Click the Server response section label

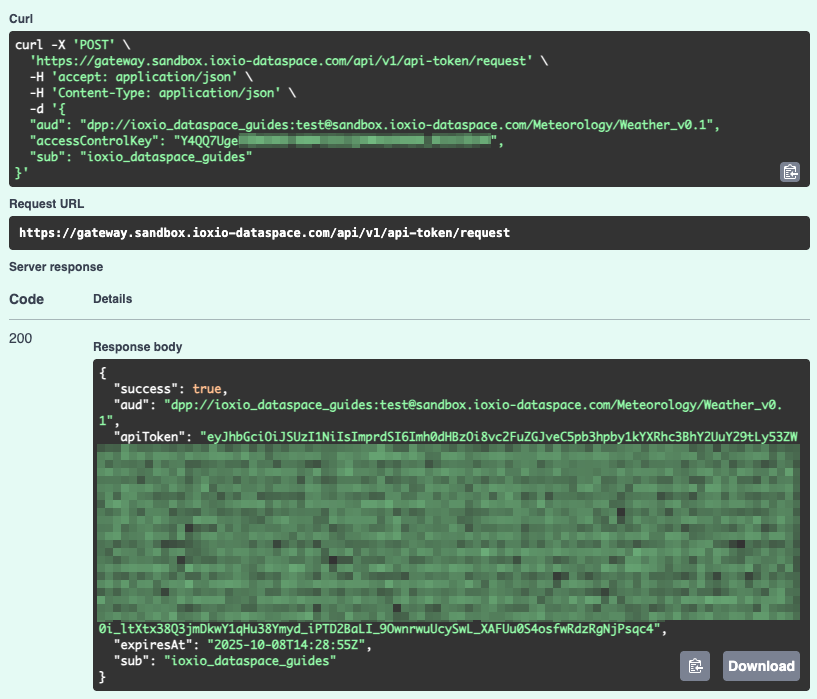(x=55, y=267)
